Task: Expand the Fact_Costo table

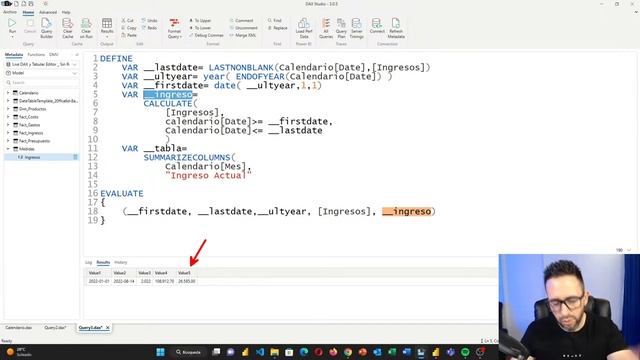Action: click(8, 117)
